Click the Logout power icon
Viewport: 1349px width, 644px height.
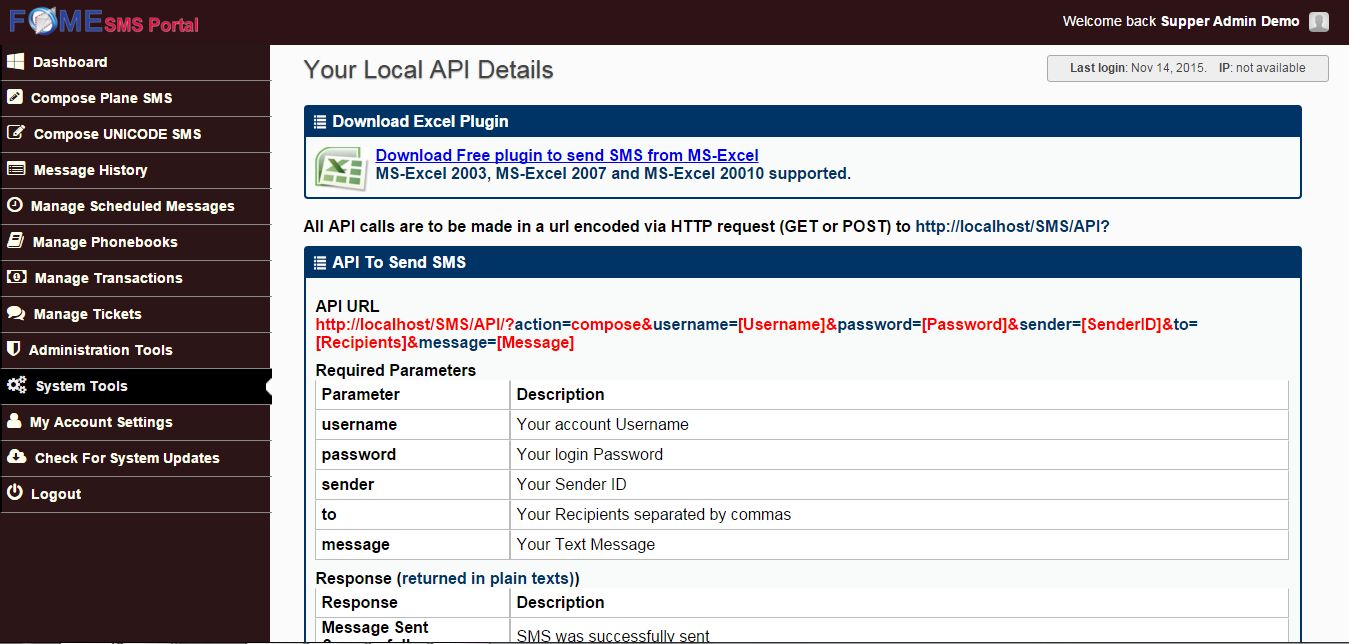(14, 494)
